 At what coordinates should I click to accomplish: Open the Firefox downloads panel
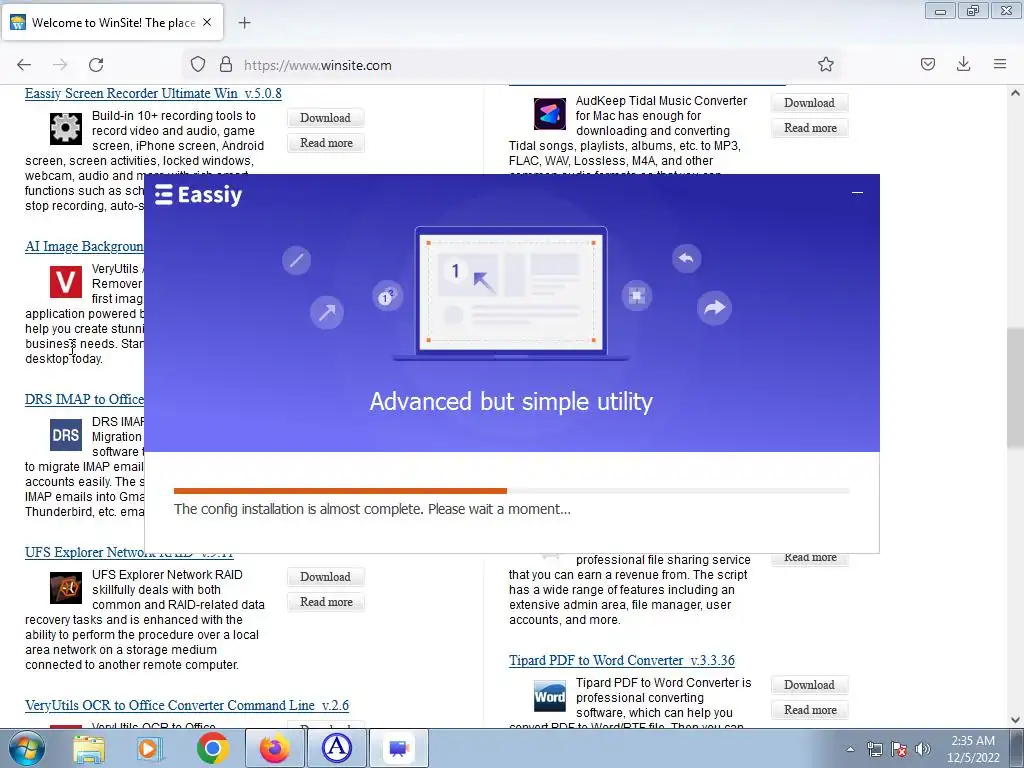(963, 64)
